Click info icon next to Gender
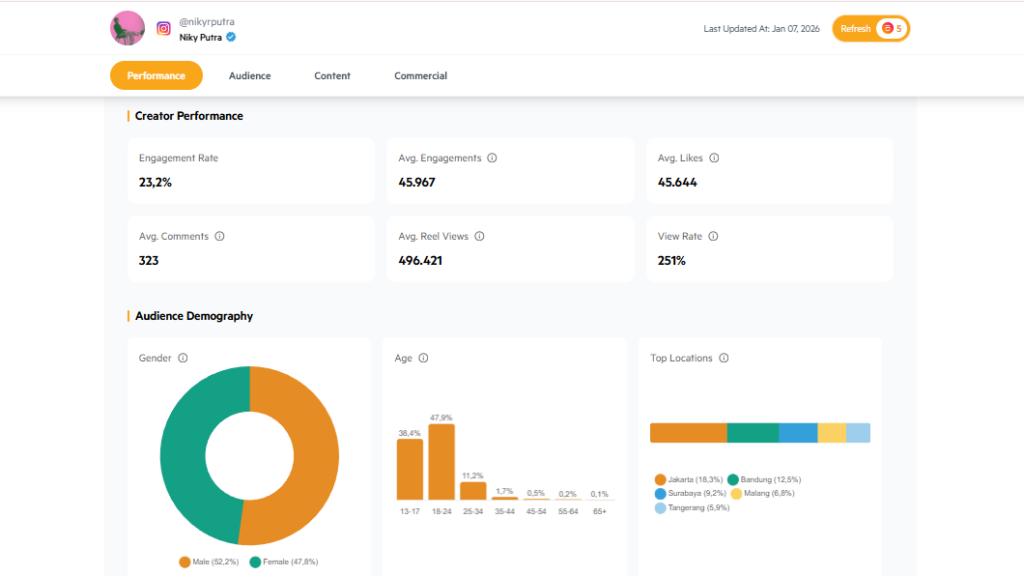Image resolution: width=1024 pixels, height=576 pixels. pyautogui.click(x=183, y=358)
